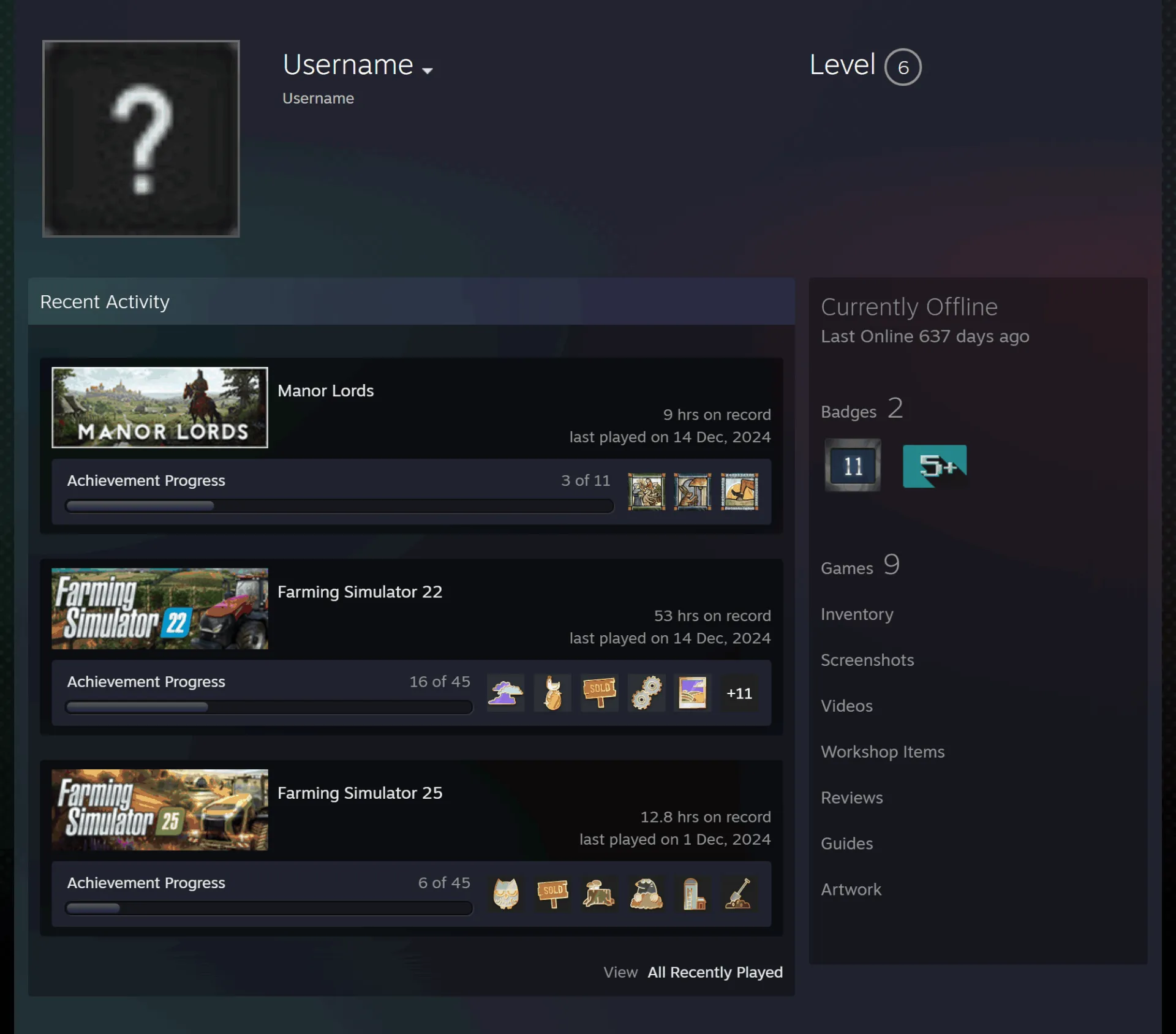Click the owl achievement in Farming Simulator 25
Screen dimensions: 1176x1034
tap(506, 894)
